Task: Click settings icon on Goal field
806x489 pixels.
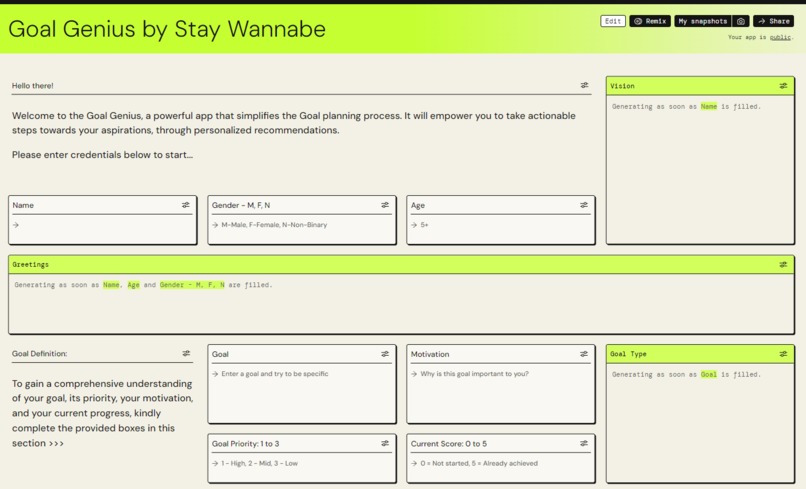Action: coord(385,354)
